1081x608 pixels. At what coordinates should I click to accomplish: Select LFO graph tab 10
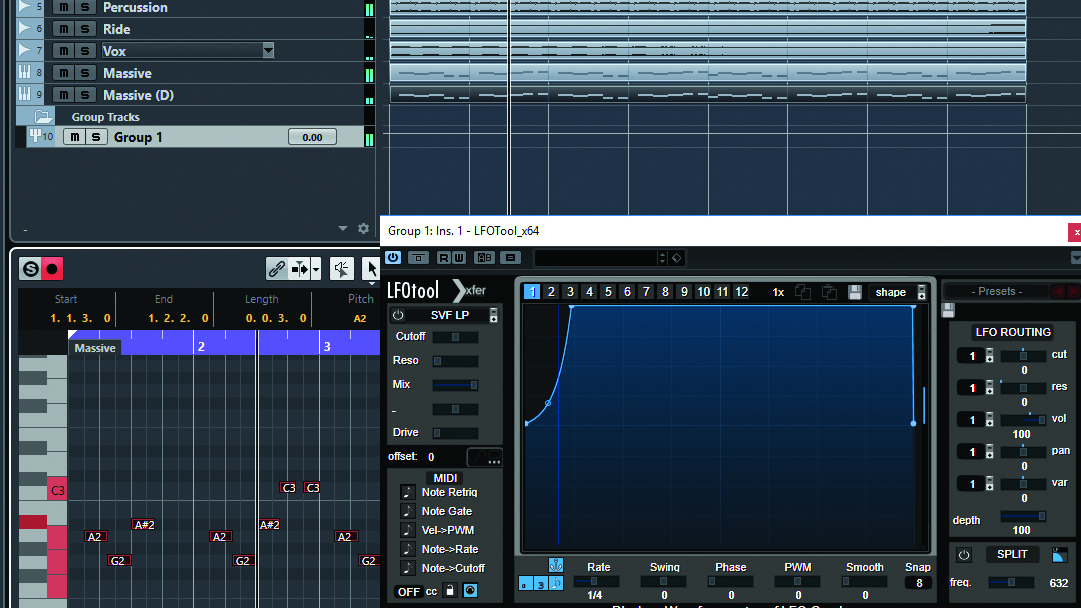click(x=703, y=292)
